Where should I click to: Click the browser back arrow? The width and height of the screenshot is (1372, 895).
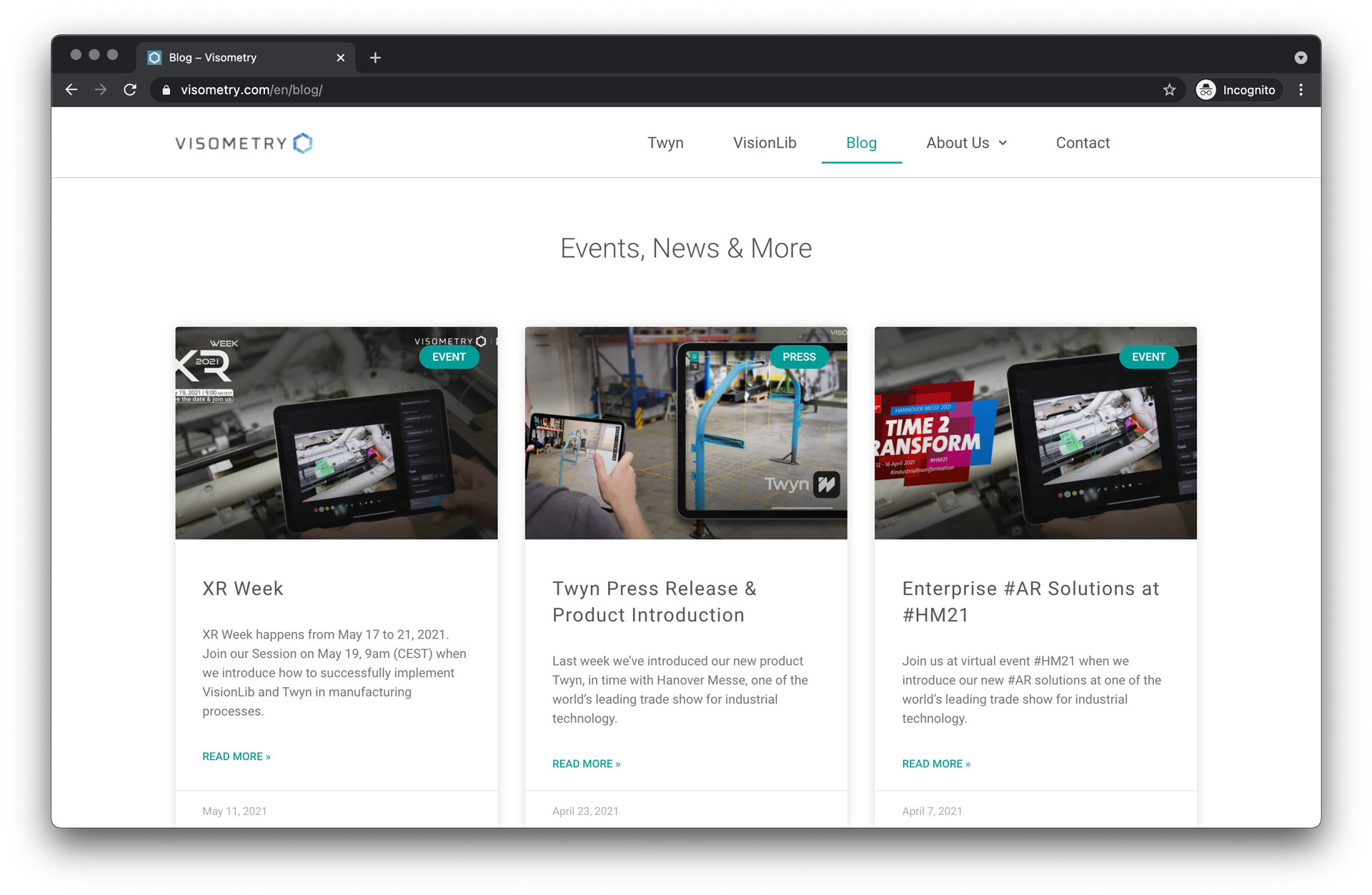pyautogui.click(x=71, y=90)
